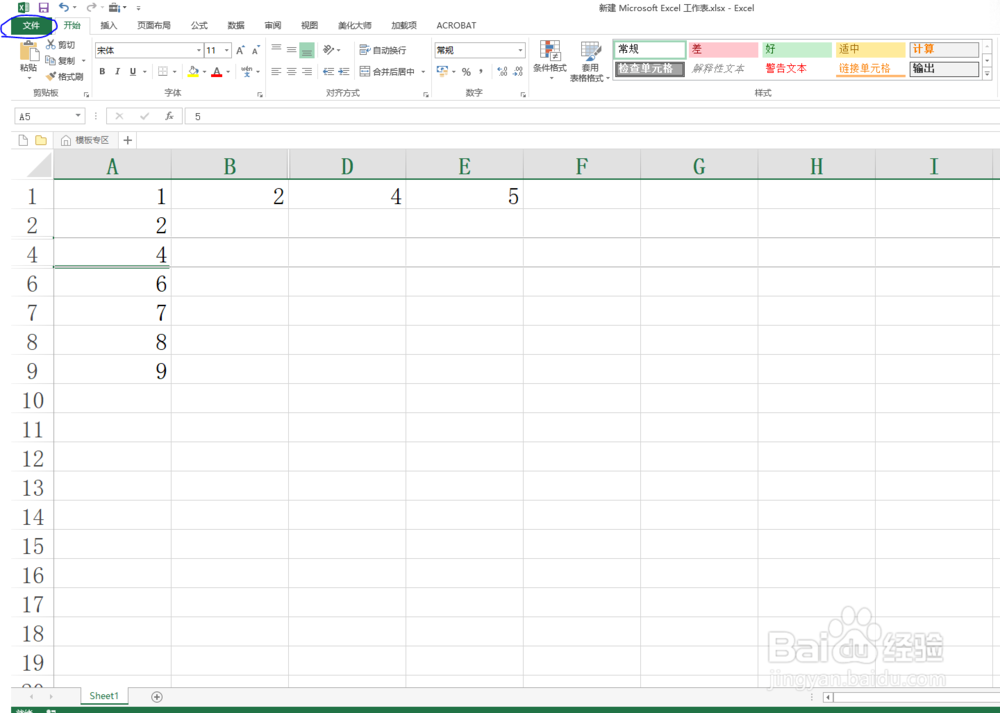The height and width of the screenshot is (713, 1000).
Task: Toggle top vertical align
Action: coord(276,50)
